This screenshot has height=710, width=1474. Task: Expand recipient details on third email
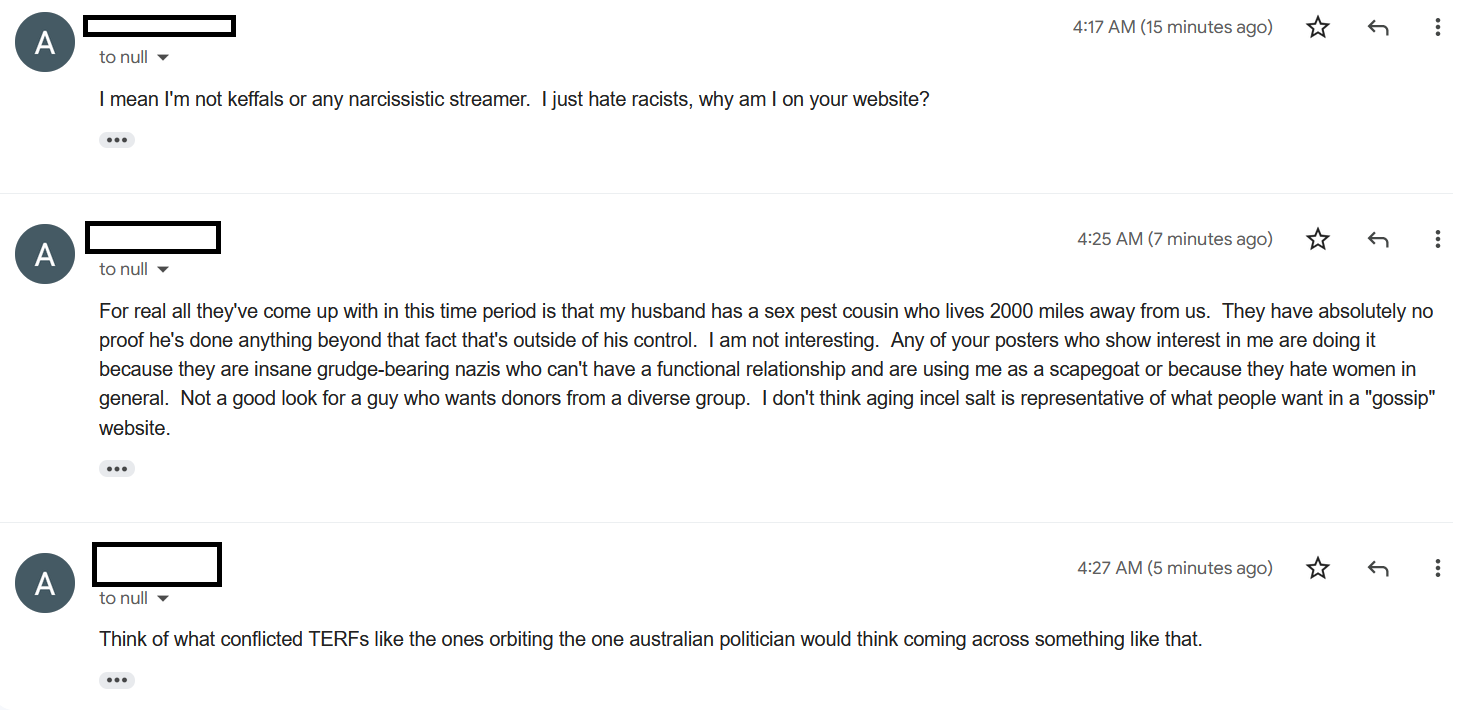click(163, 599)
